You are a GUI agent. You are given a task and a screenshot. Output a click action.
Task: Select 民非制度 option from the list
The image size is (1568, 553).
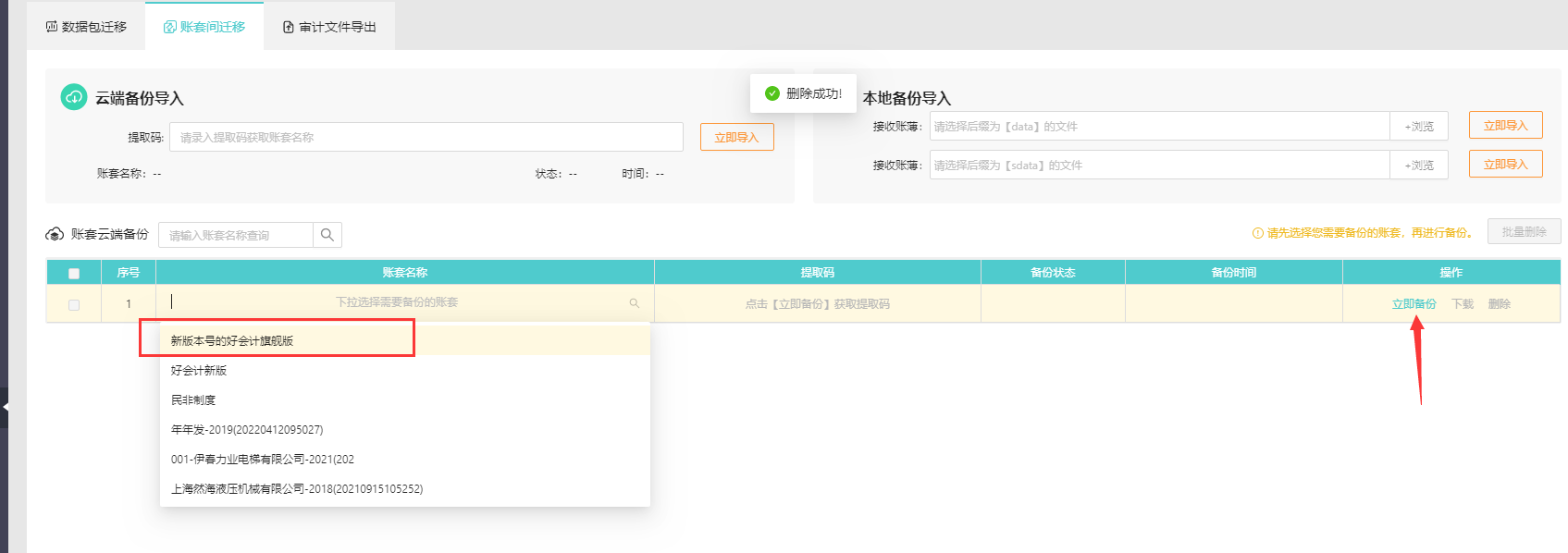click(193, 400)
